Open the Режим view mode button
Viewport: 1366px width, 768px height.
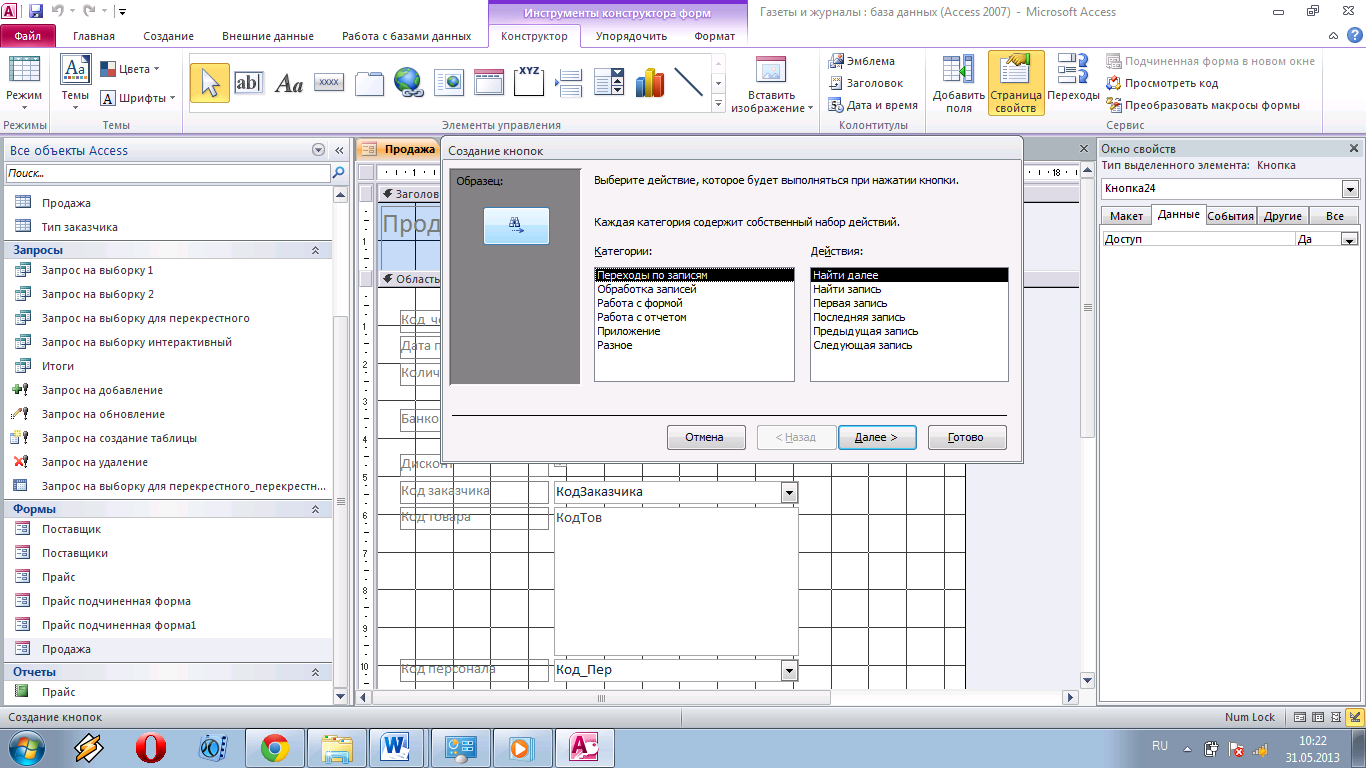pos(24,83)
